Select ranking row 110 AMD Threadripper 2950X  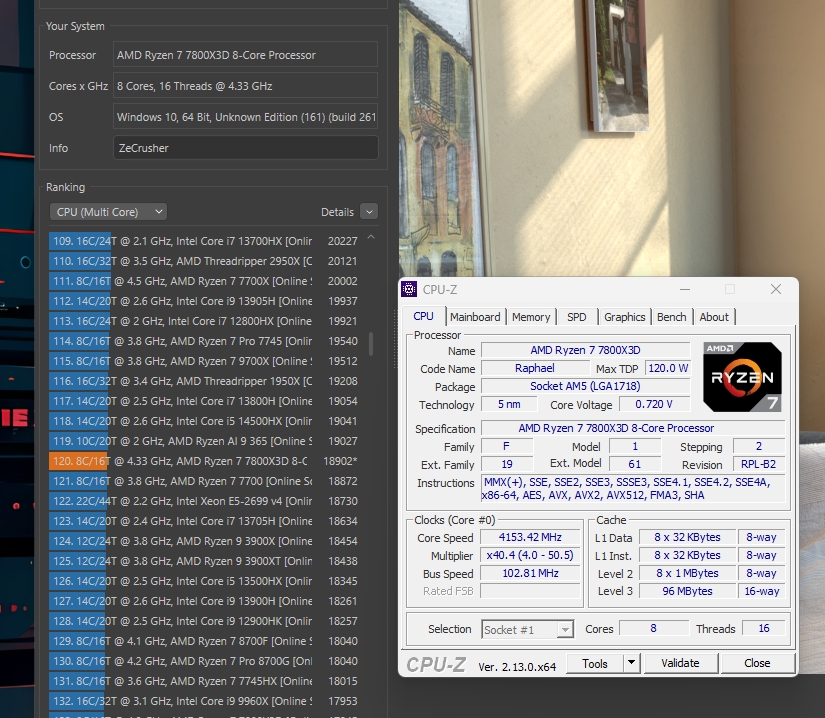[204, 261]
